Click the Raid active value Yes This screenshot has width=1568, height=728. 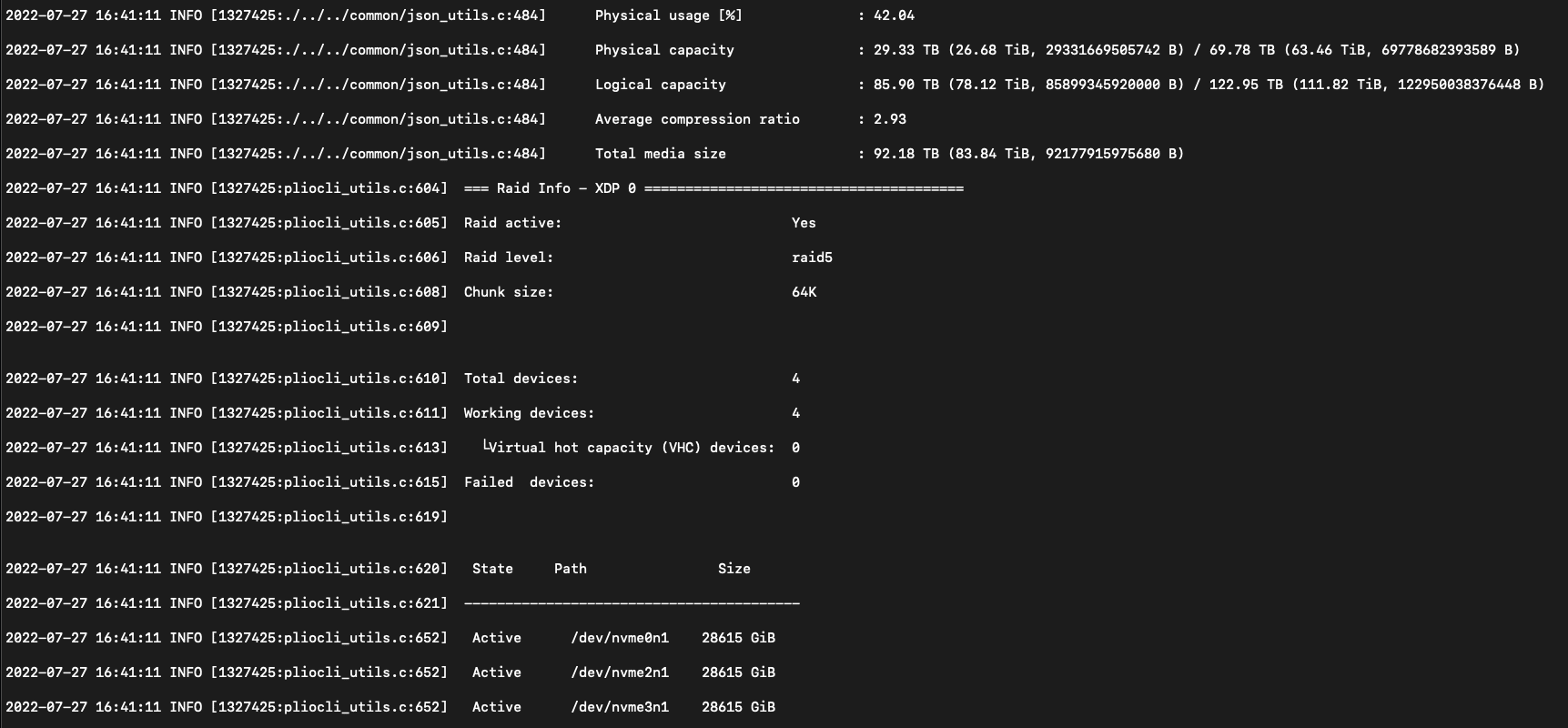[x=804, y=223]
